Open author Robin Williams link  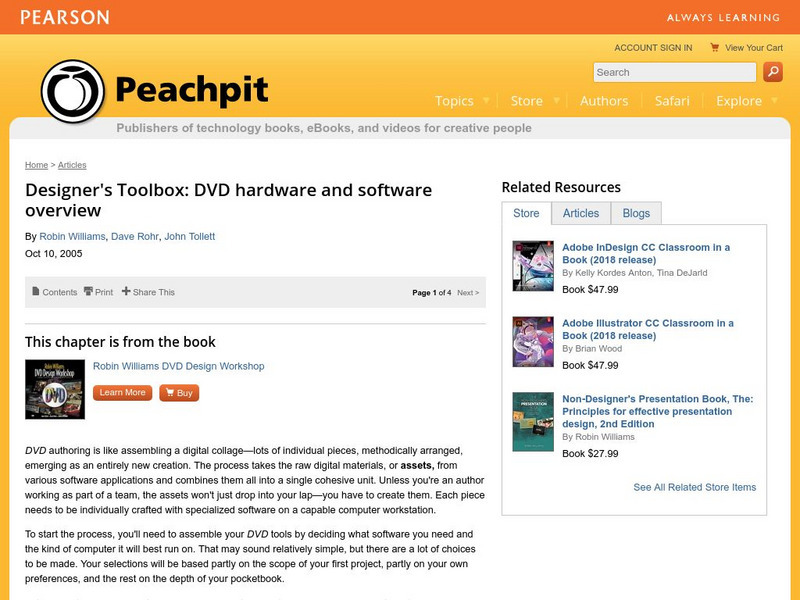pyautogui.click(x=72, y=236)
